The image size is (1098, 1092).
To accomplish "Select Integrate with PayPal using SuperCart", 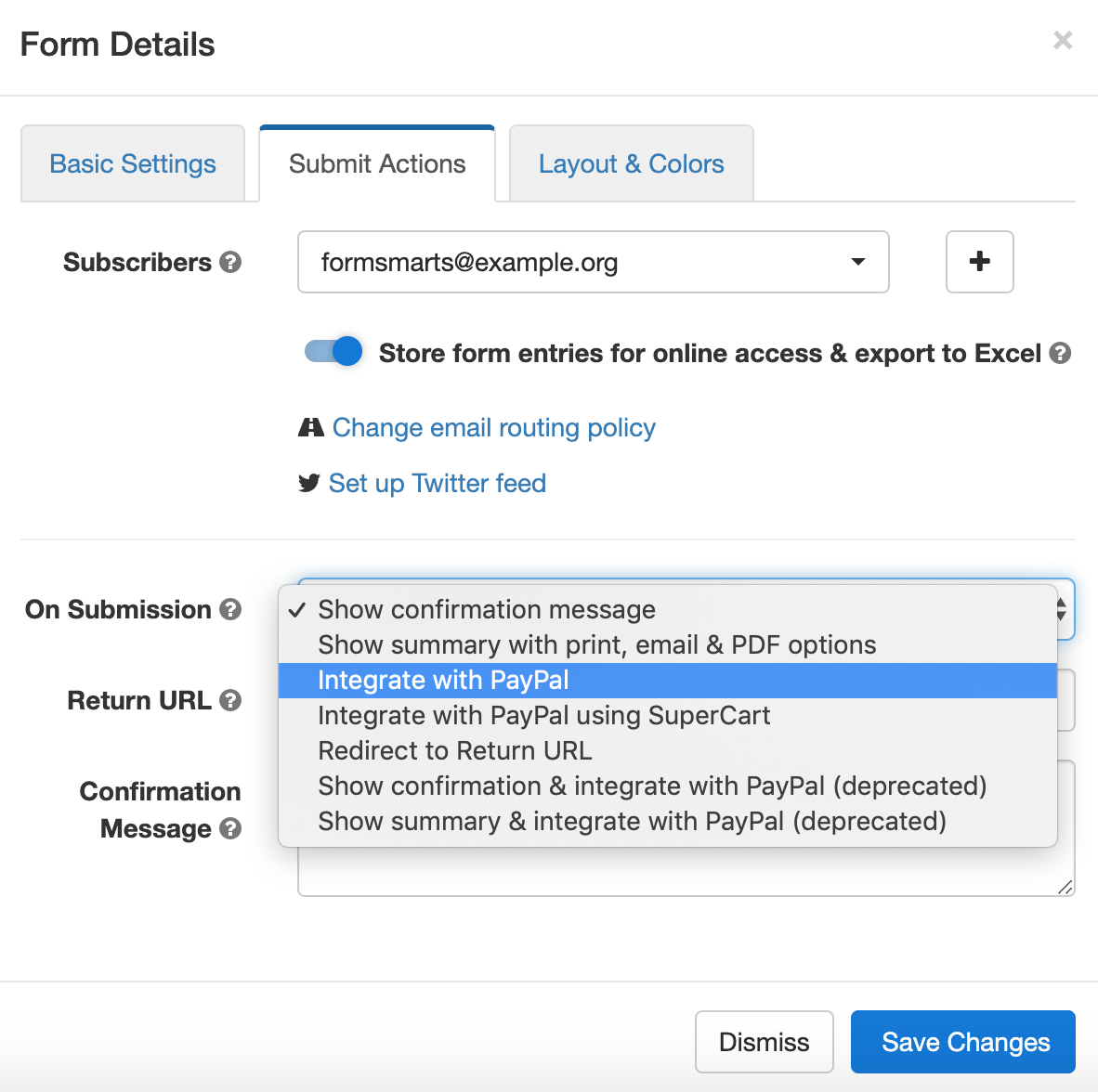I will point(667,715).
